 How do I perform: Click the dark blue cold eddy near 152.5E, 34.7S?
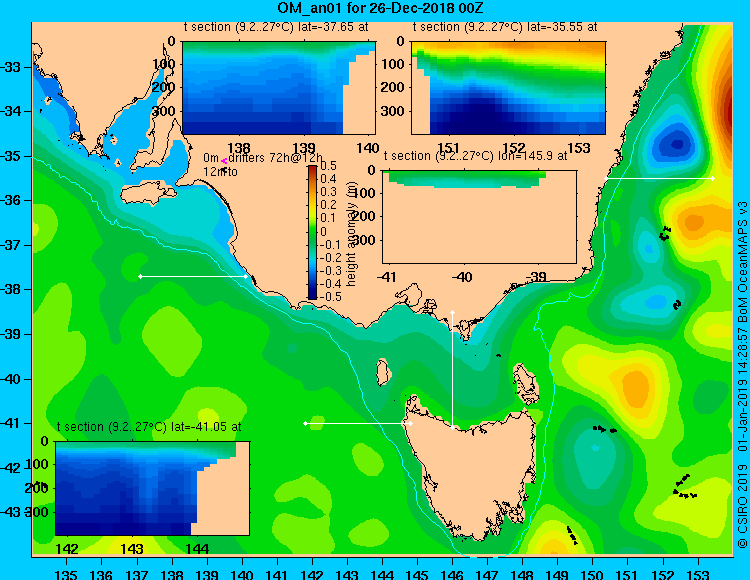click(x=677, y=143)
